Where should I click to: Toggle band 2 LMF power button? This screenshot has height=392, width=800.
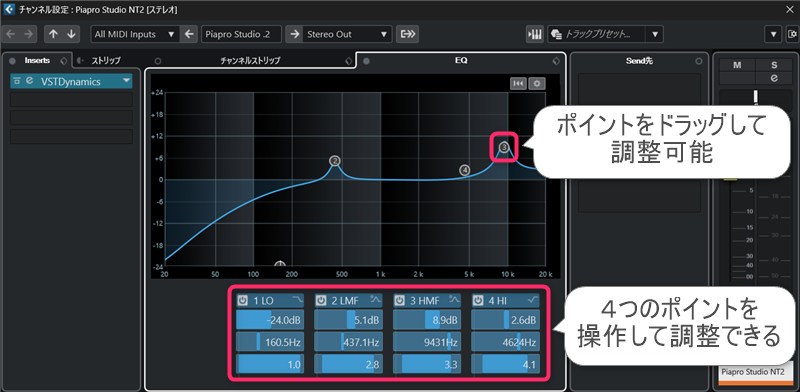(x=321, y=301)
